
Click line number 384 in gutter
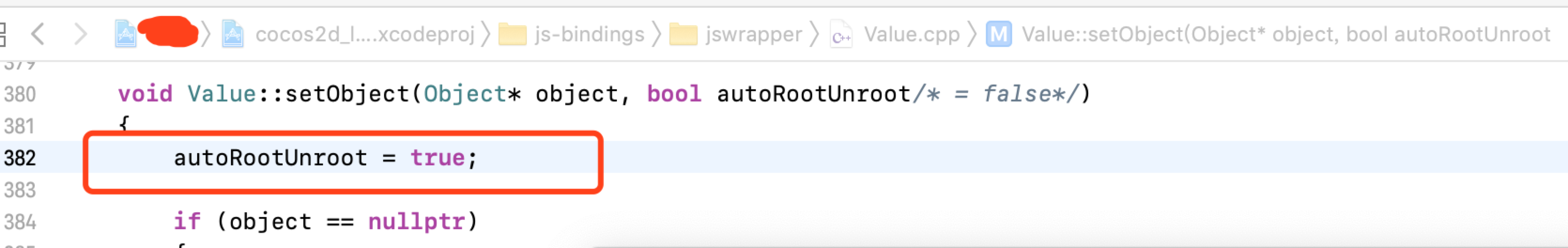20,222
